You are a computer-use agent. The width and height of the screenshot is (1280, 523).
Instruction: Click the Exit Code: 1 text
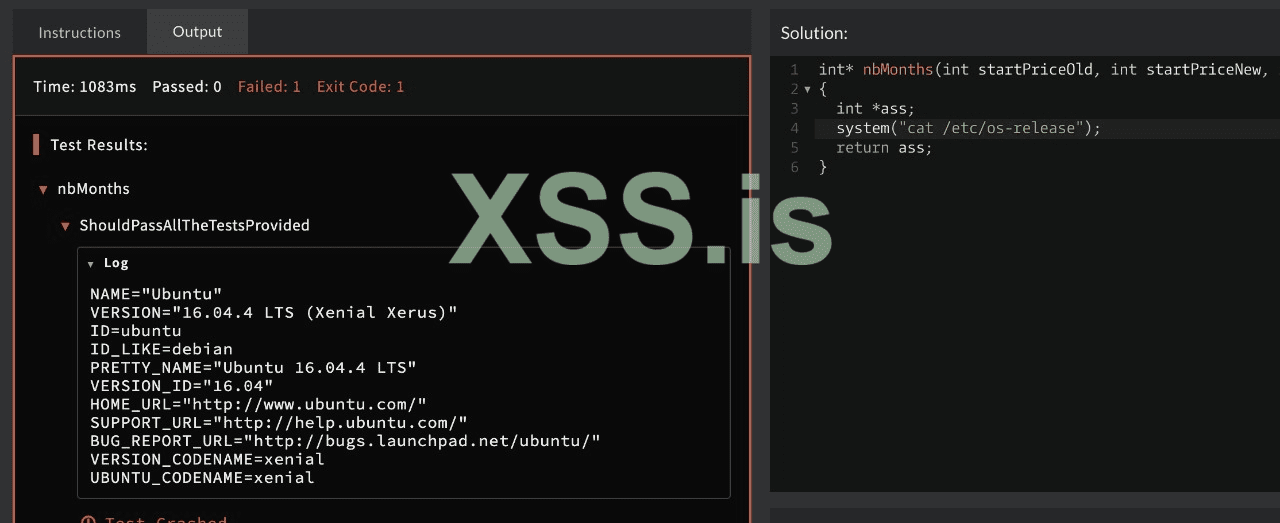[x=361, y=87]
